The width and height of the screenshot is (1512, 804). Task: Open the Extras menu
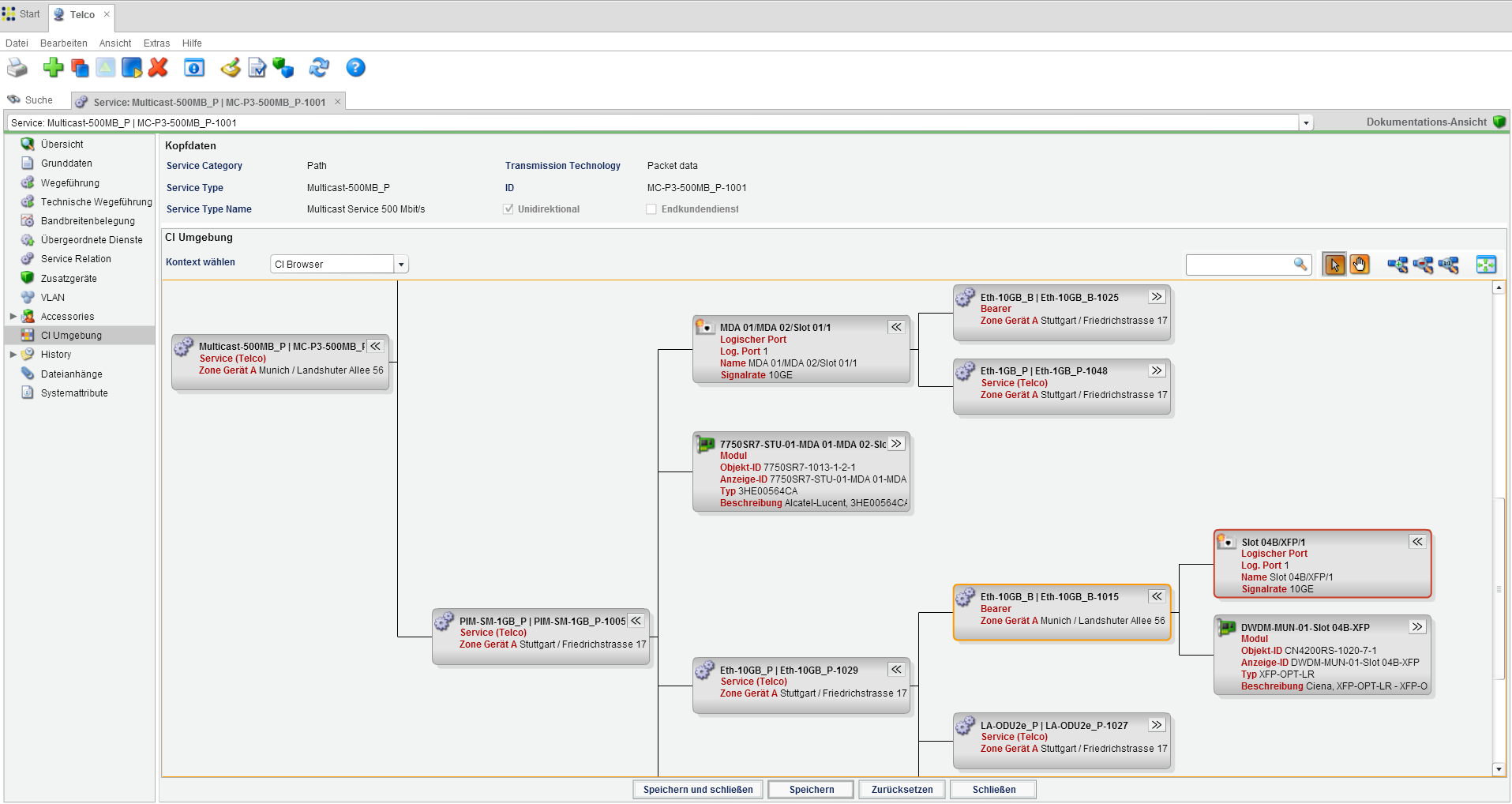156,43
